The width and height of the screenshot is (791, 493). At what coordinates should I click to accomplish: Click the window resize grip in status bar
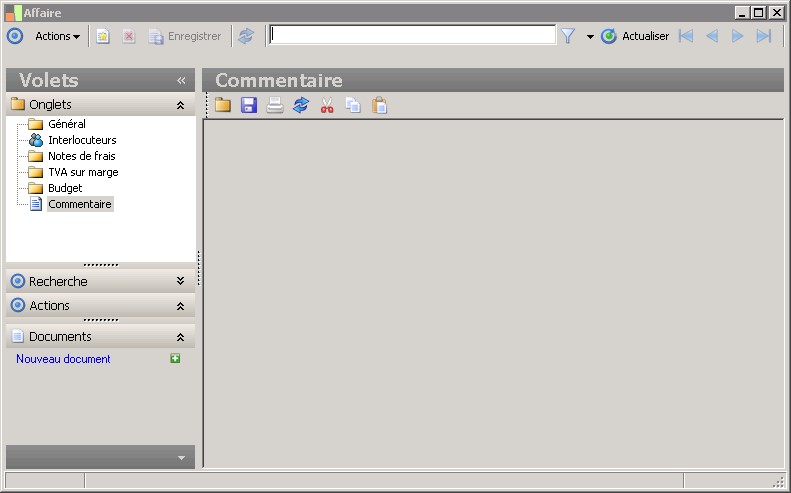778,481
